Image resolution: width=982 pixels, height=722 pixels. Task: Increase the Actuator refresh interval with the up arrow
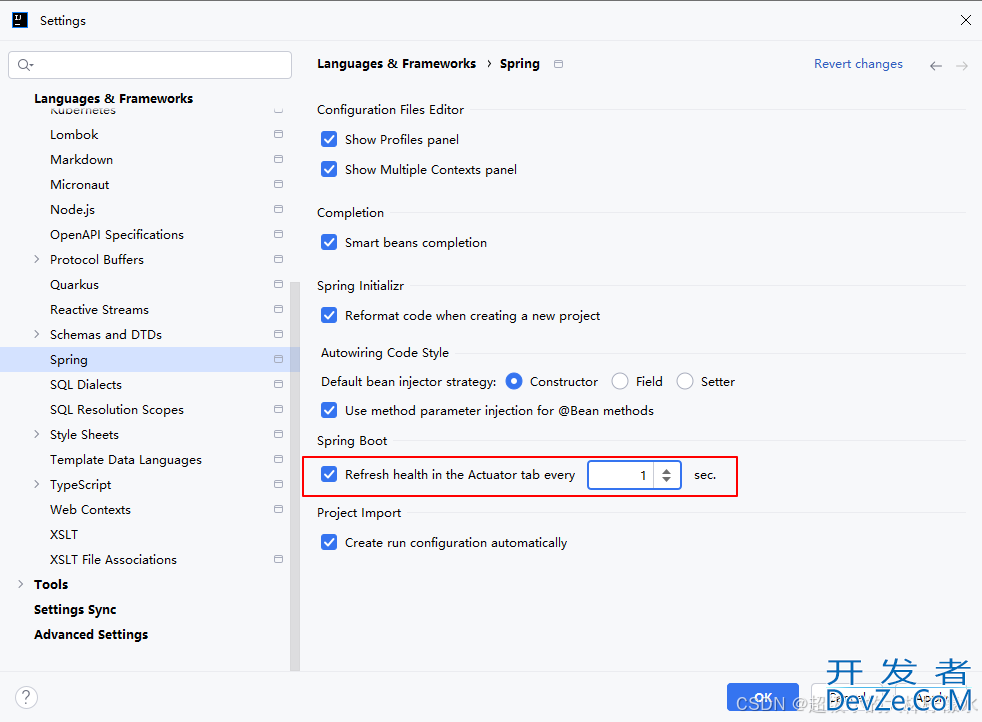[666, 471]
